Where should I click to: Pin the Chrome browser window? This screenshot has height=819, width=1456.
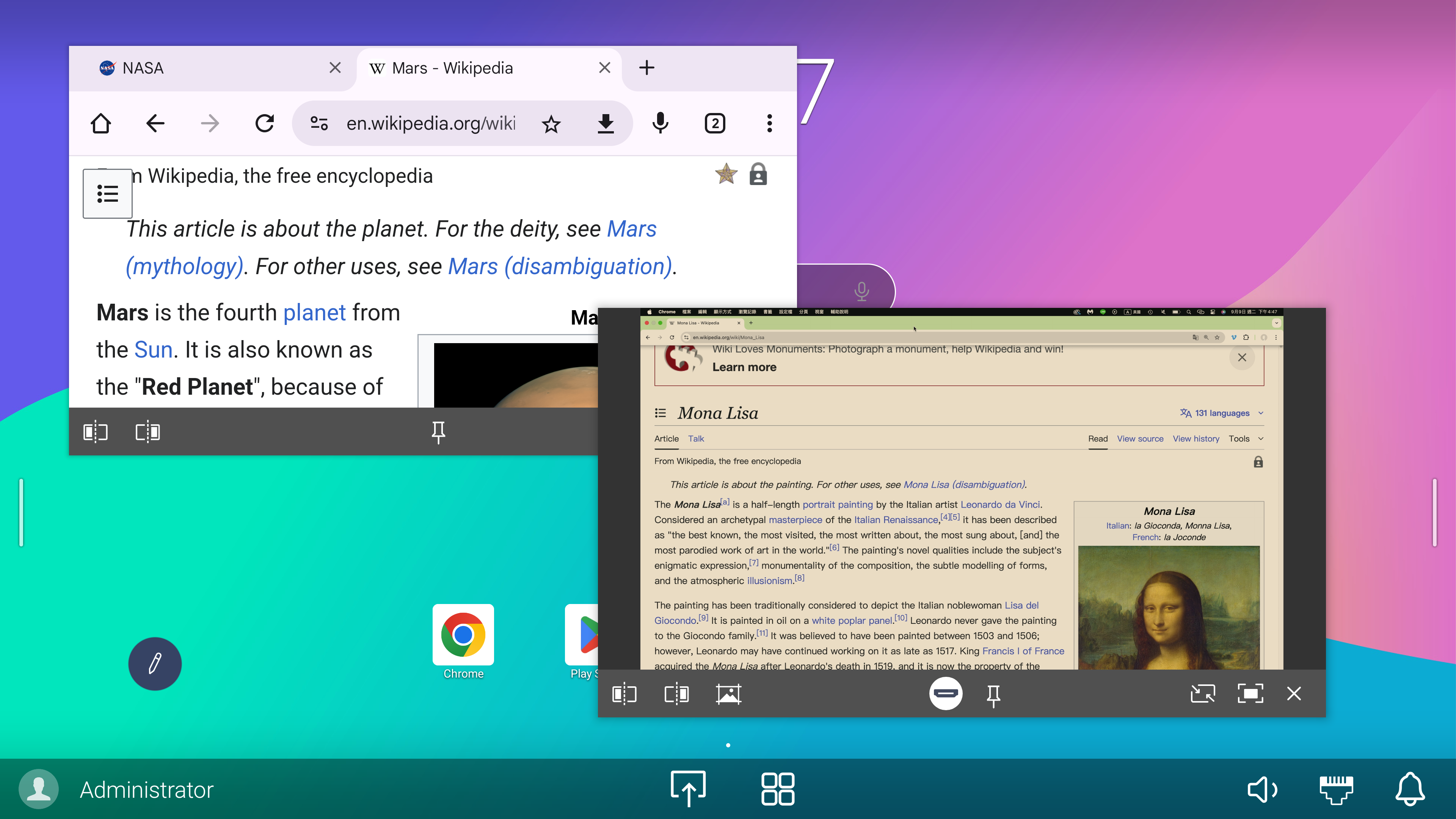point(438,432)
